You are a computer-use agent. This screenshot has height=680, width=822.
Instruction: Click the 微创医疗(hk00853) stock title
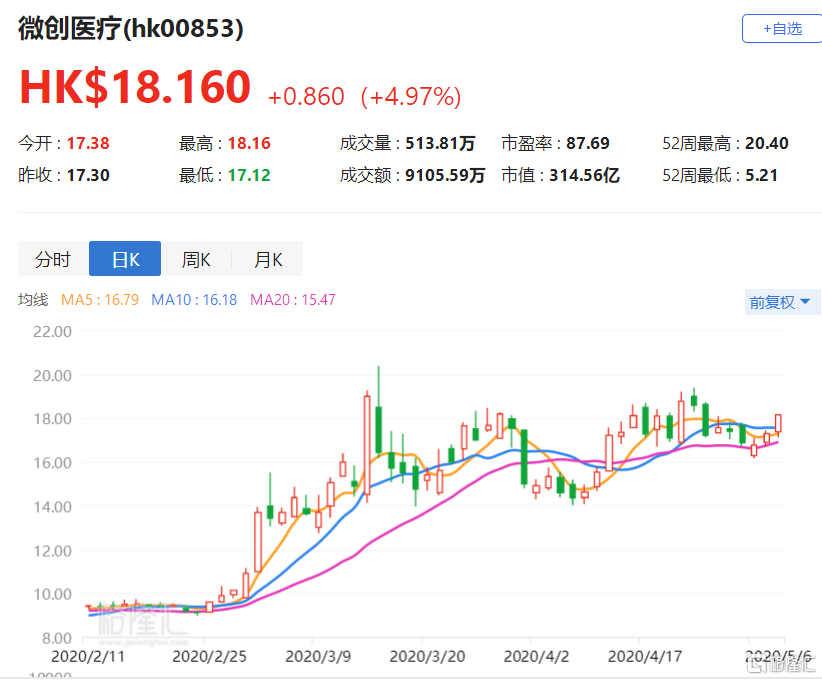click(x=131, y=29)
